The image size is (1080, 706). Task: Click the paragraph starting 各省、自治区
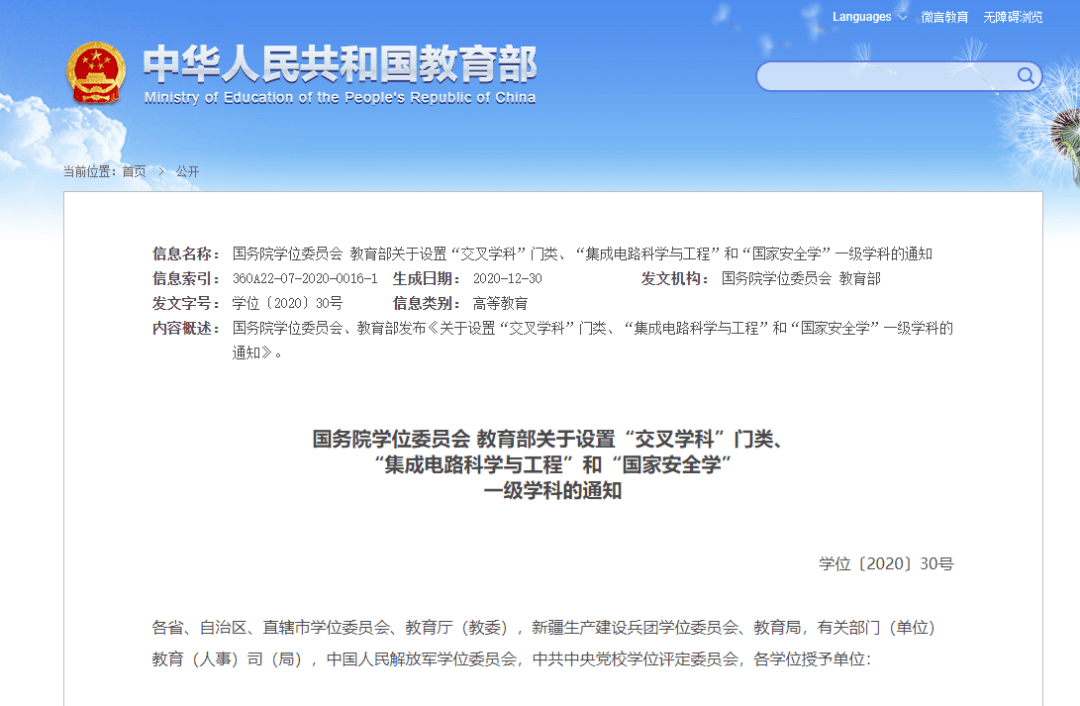[543, 643]
